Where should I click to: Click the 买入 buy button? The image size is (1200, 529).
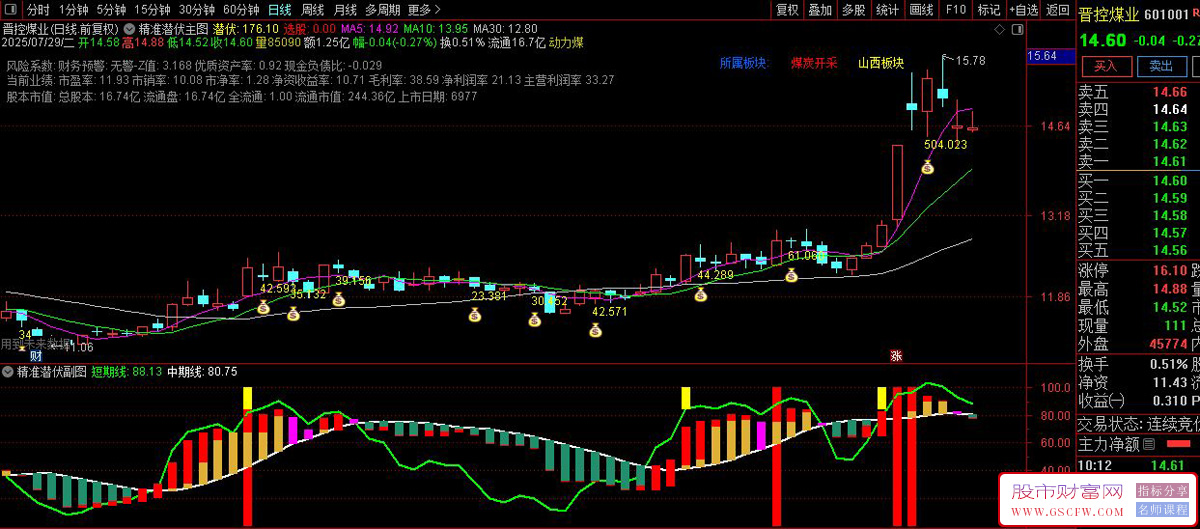click(1105, 66)
